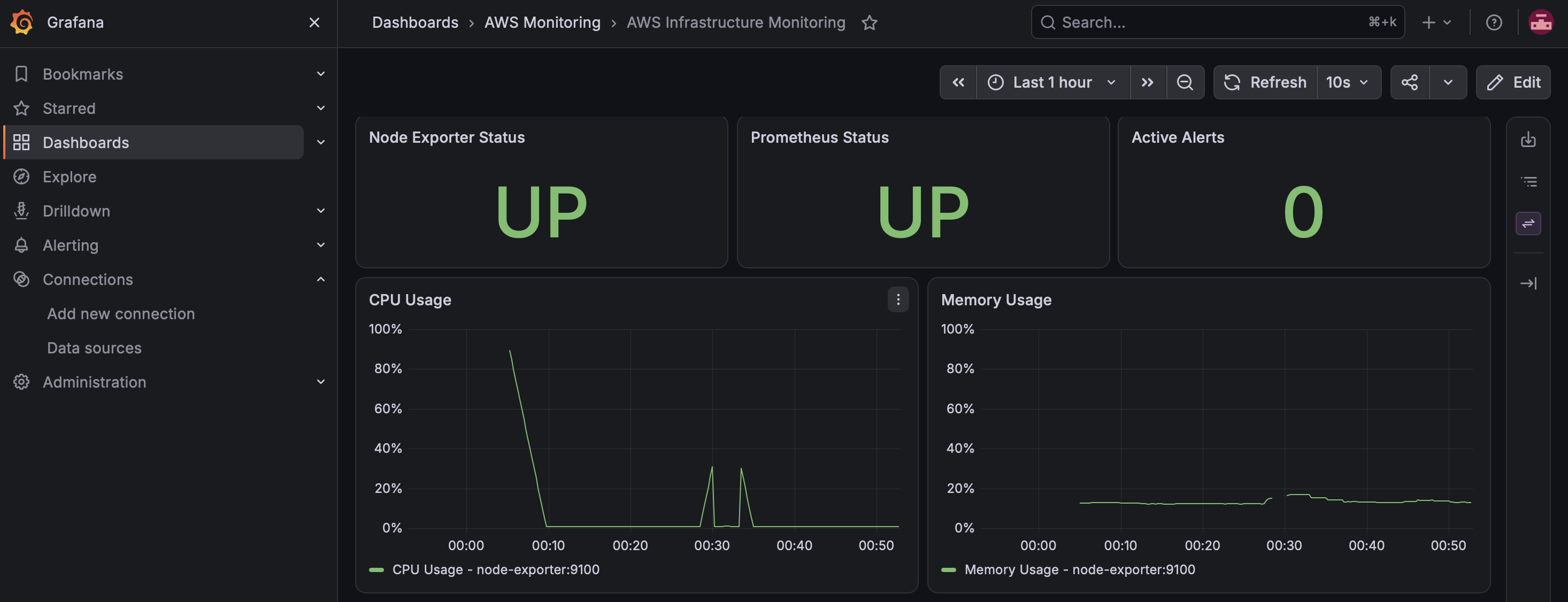The height and width of the screenshot is (602, 1568).
Task: Shift time range forwards
Action: coord(1148,82)
